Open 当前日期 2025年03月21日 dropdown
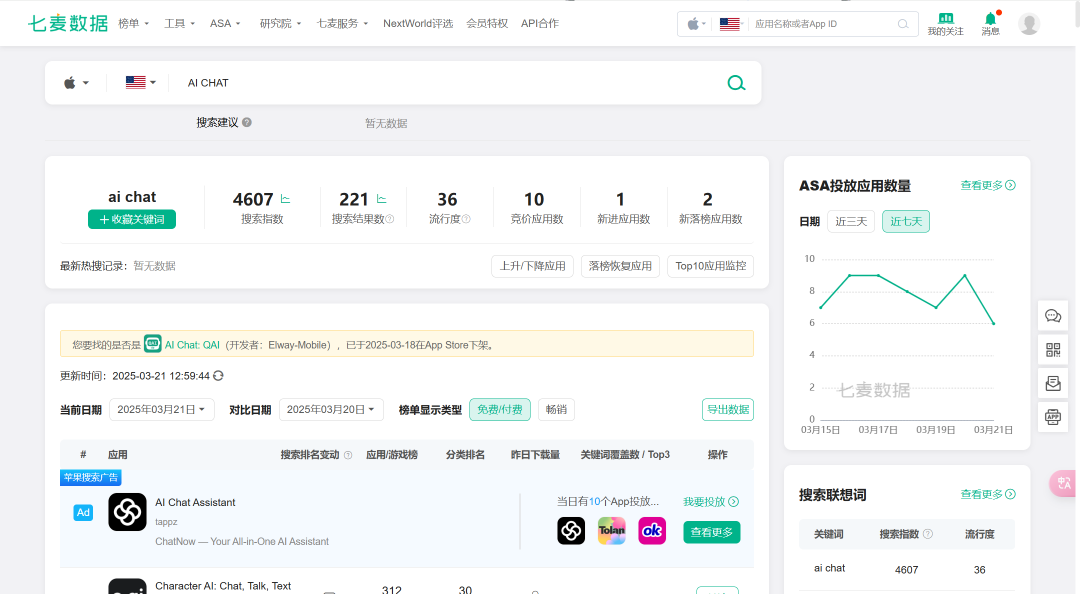This screenshot has width=1080, height=594. 162,409
